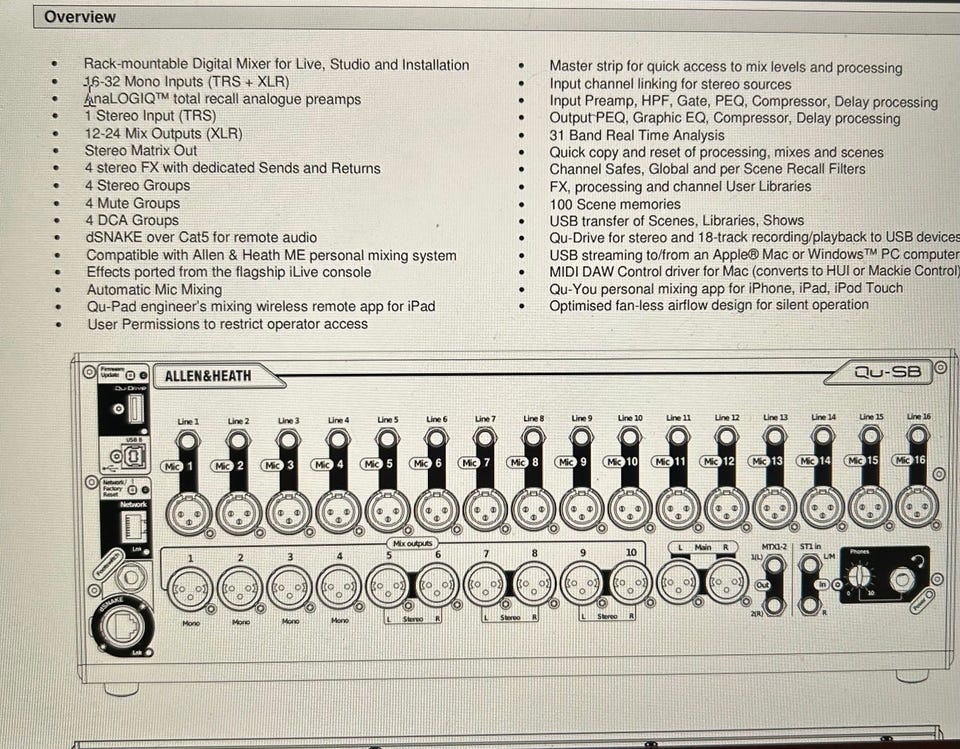The height and width of the screenshot is (749, 960).
Task: Click 'Compatible with Allen & Heath ME' line
Action: coord(271,255)
